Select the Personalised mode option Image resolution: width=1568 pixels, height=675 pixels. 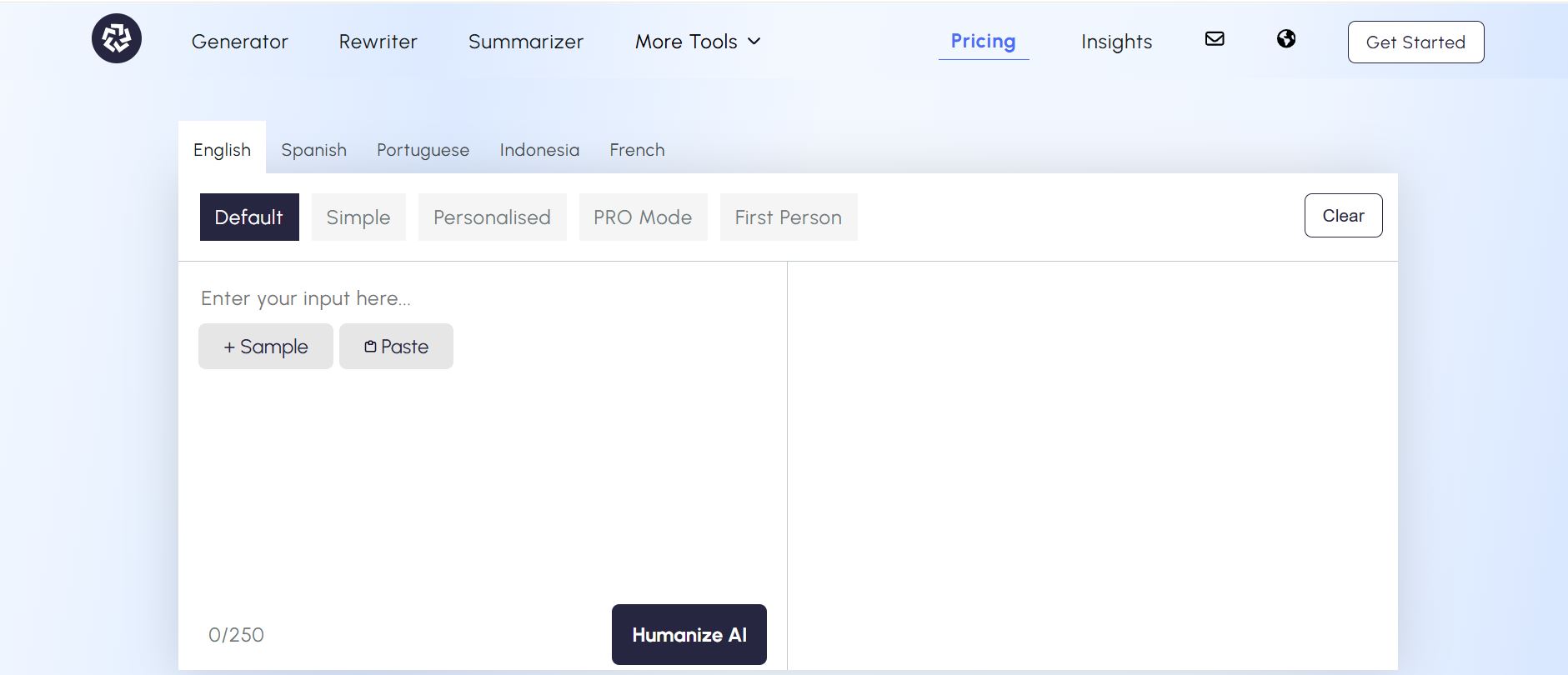492,217
